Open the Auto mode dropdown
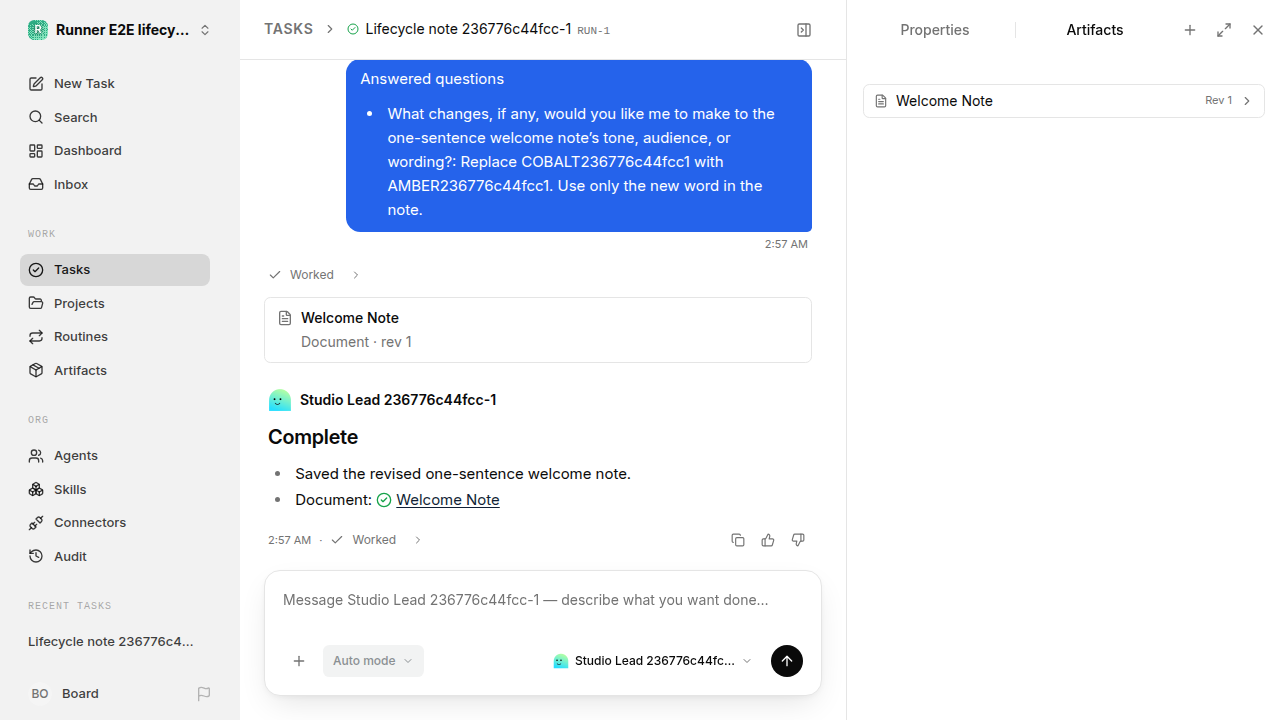Viewport: 1280px width, 720px height. point(373,661)
